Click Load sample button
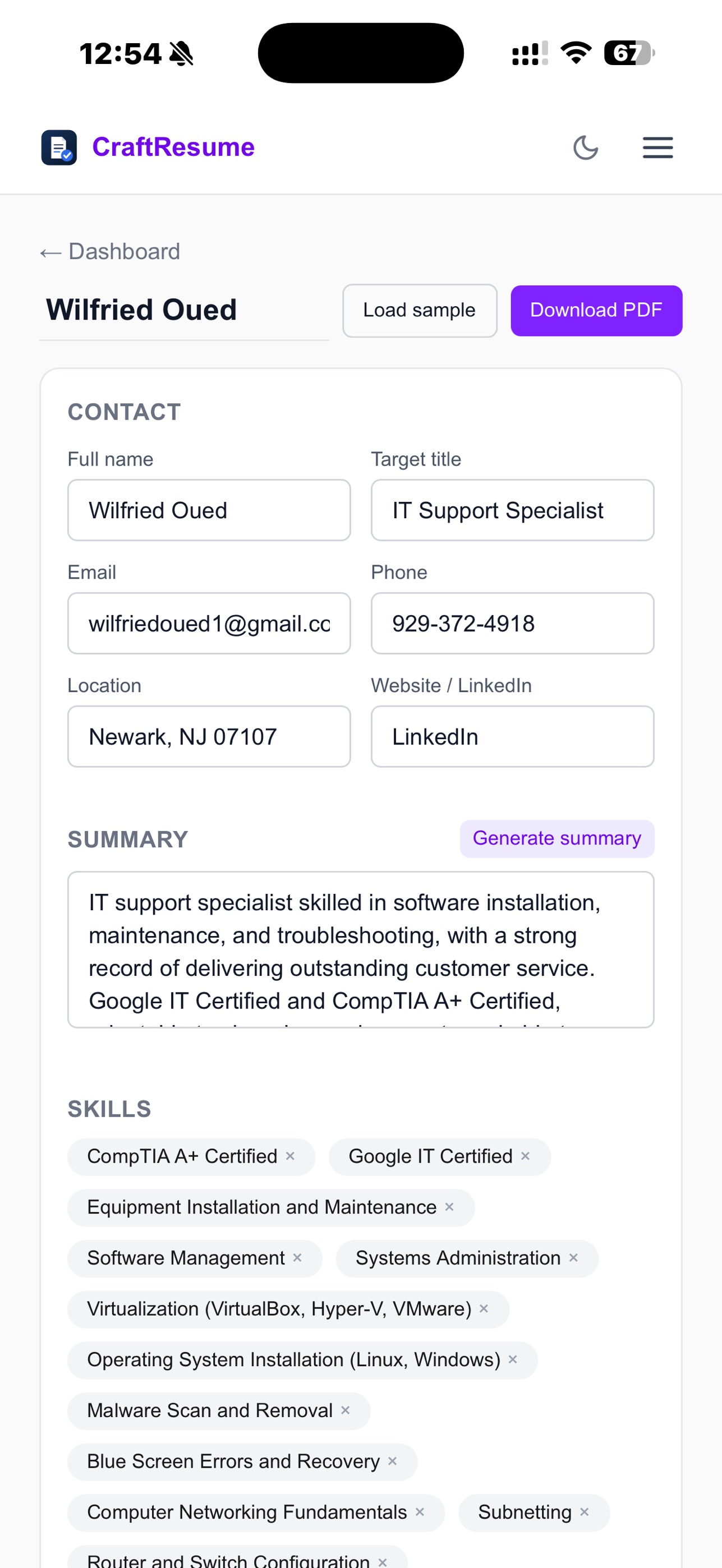This screenshot has height=1568, width=722. 420,311
